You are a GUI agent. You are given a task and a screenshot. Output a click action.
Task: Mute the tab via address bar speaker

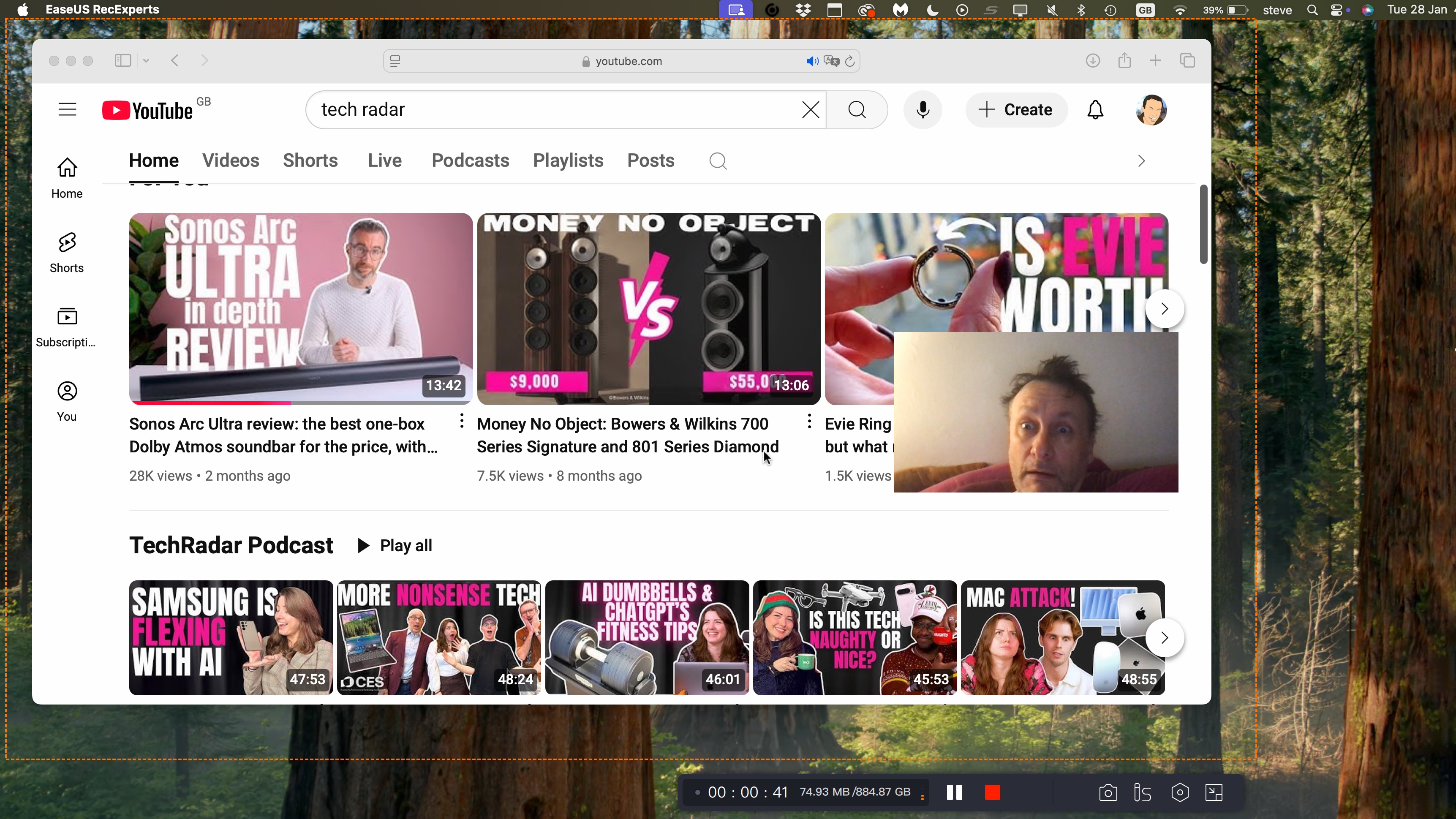pyautogui.click(x=812, y=61)
